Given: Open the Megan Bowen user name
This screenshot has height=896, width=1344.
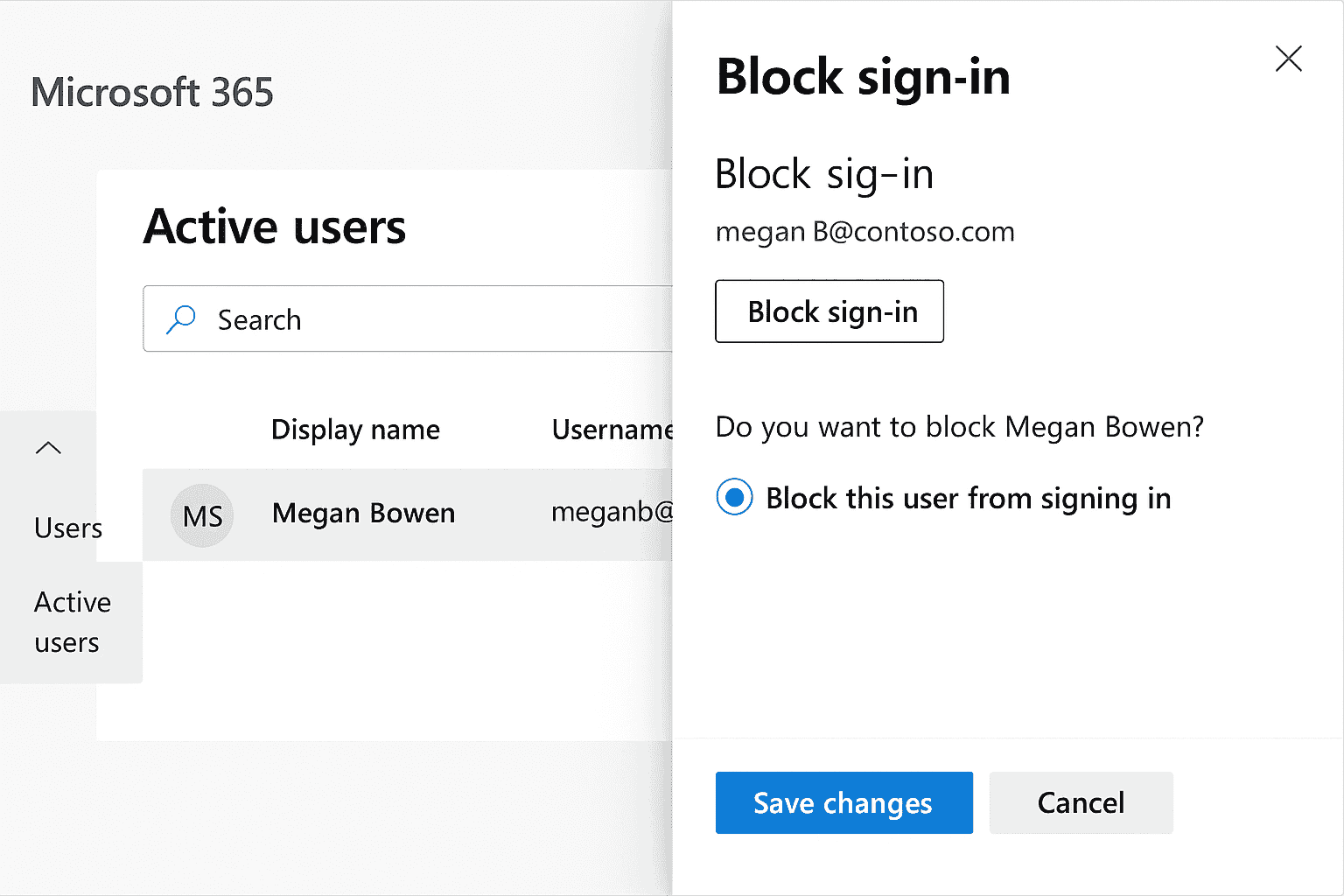Looking at the screenshot, I should 363,513.
